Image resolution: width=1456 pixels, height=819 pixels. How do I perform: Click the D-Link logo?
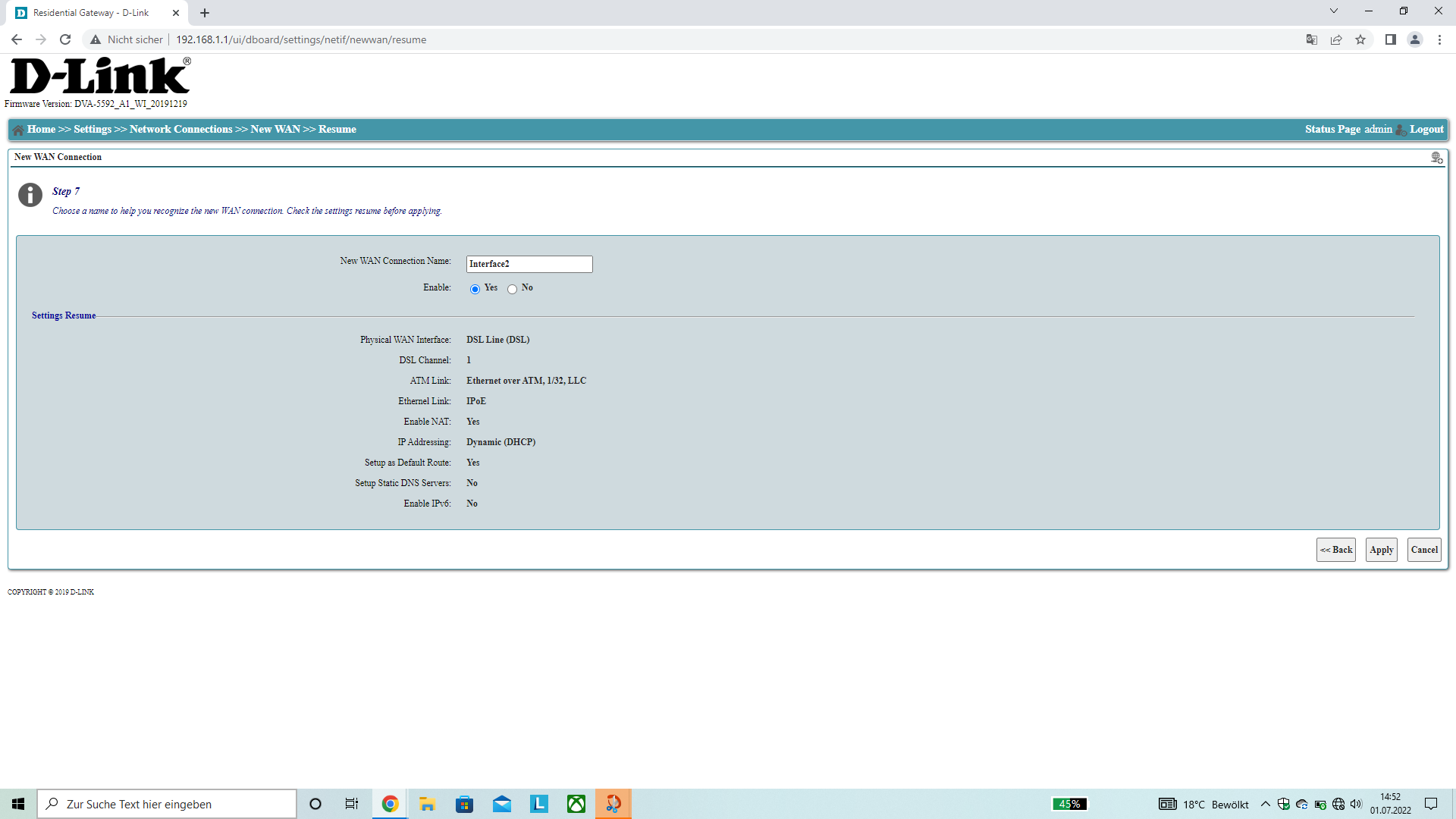coord(100,77)
